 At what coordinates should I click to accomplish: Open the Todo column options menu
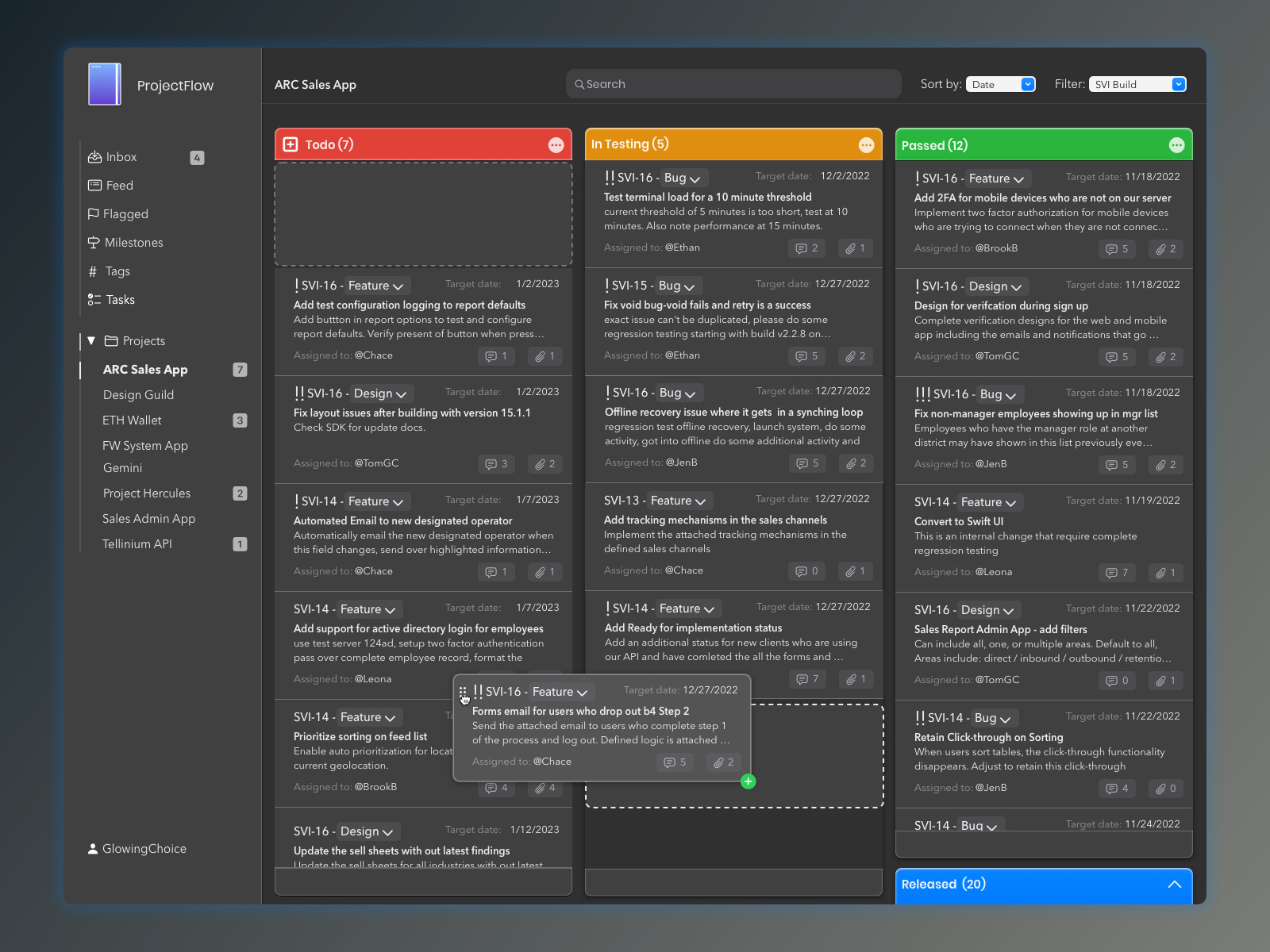[x=556, y=145]
